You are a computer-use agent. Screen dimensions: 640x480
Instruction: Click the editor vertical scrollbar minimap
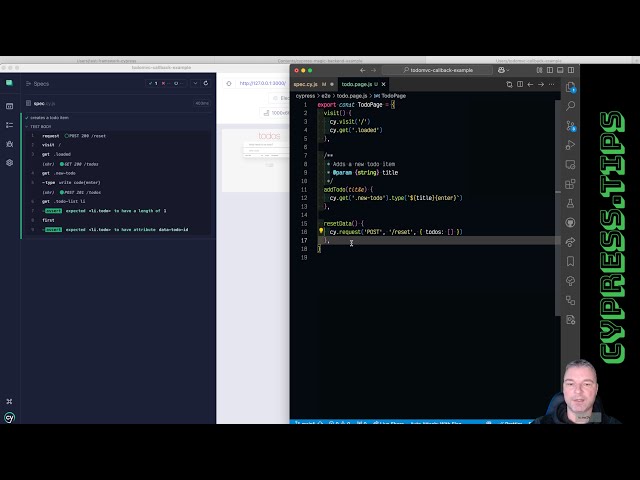click(558, 208)
